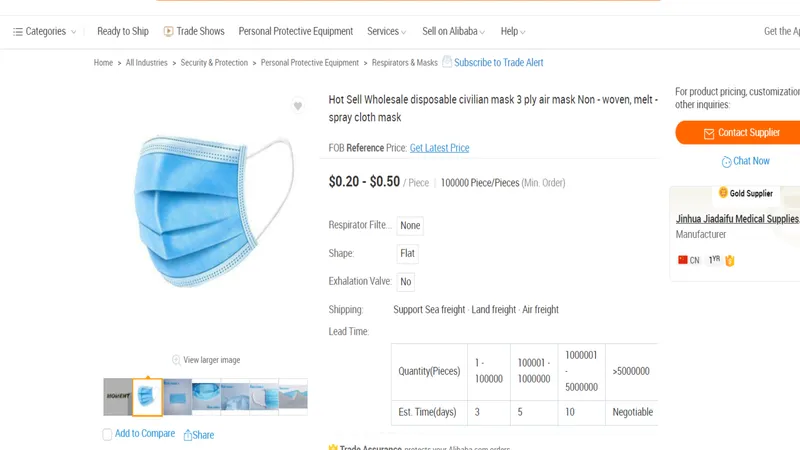Expand the Services dropdown
800x450 pixels.
(386, 31)
